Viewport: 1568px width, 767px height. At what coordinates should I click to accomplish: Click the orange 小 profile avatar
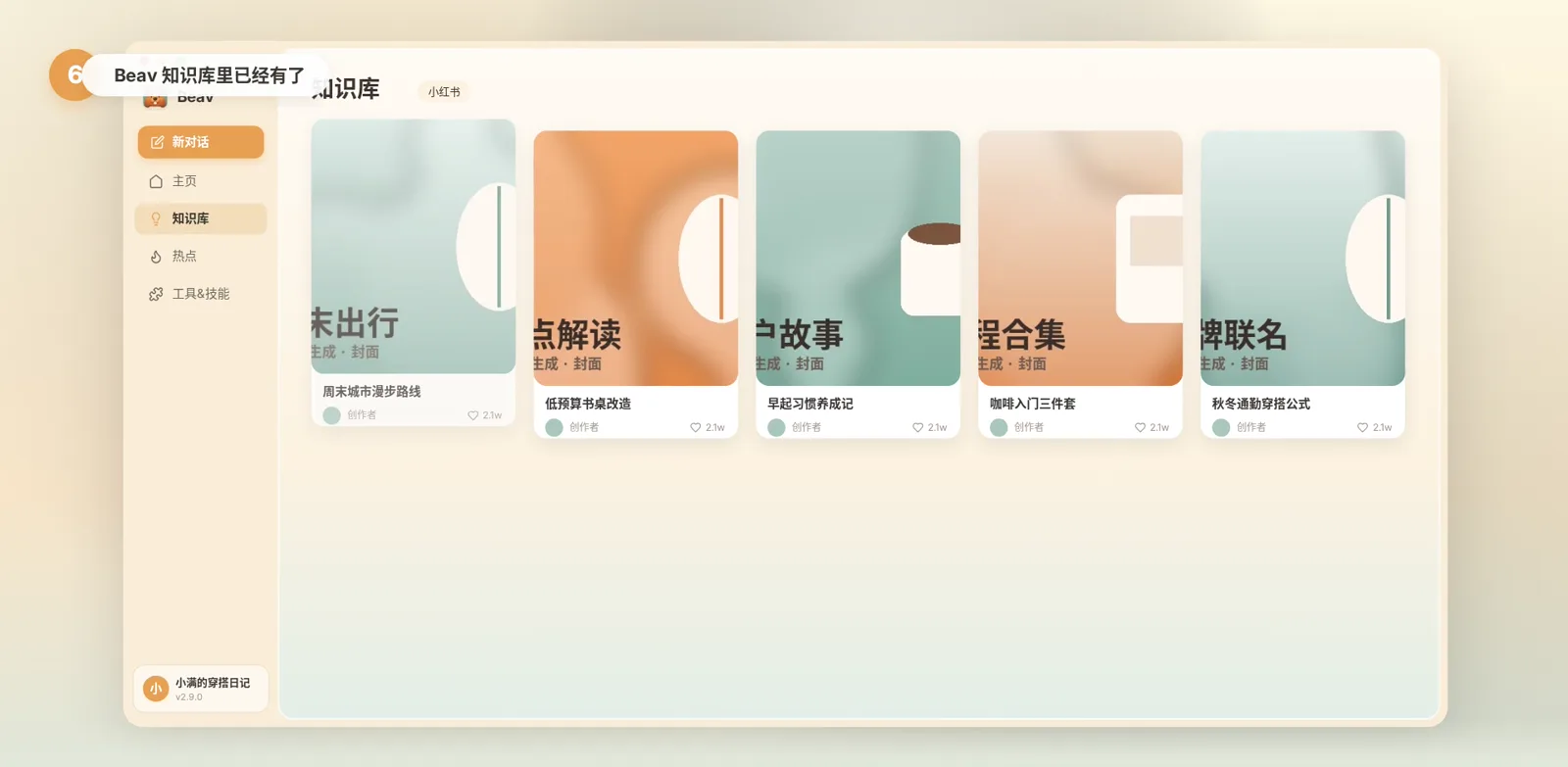(x=156, y=689)
